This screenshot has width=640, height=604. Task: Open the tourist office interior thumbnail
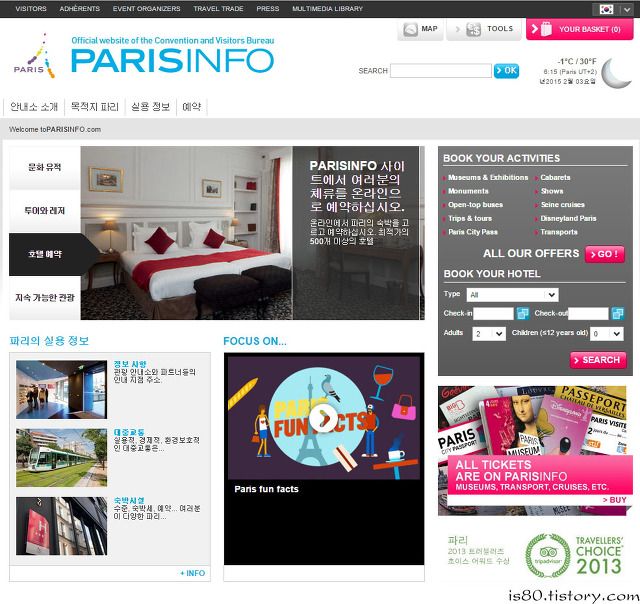click(x=61, y=389)
